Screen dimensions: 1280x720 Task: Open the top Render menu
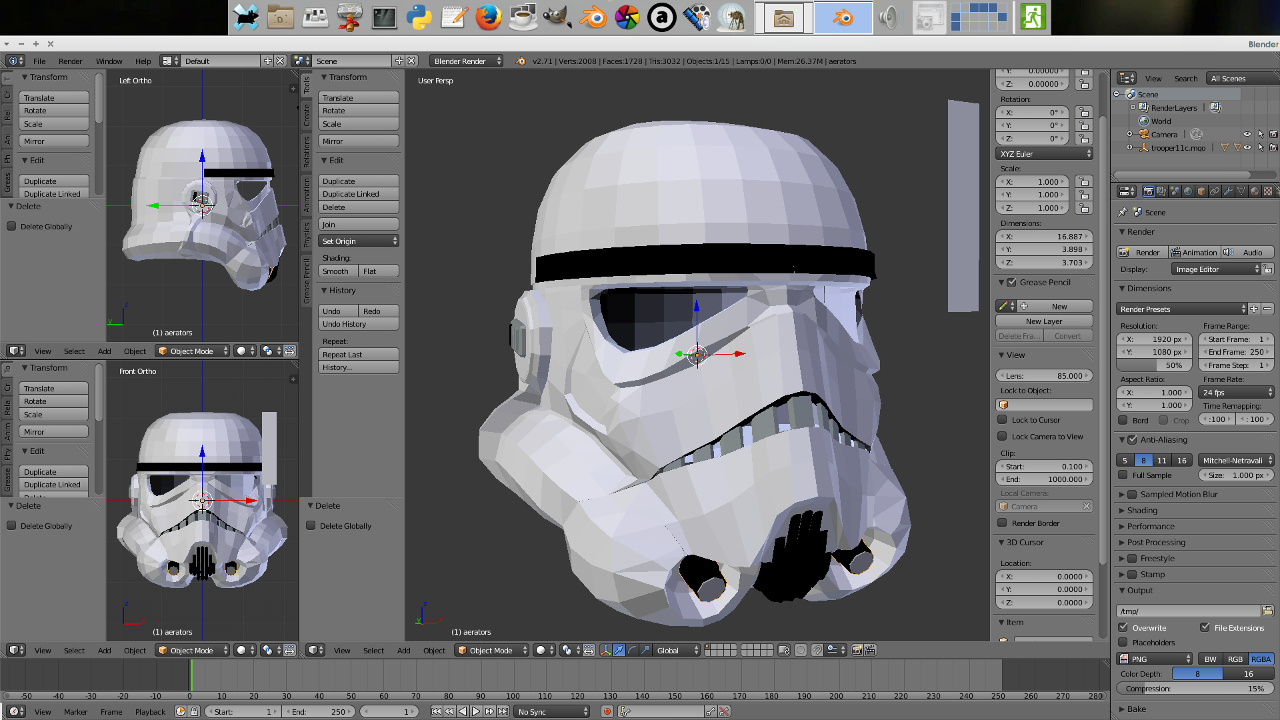pos(70,61)
